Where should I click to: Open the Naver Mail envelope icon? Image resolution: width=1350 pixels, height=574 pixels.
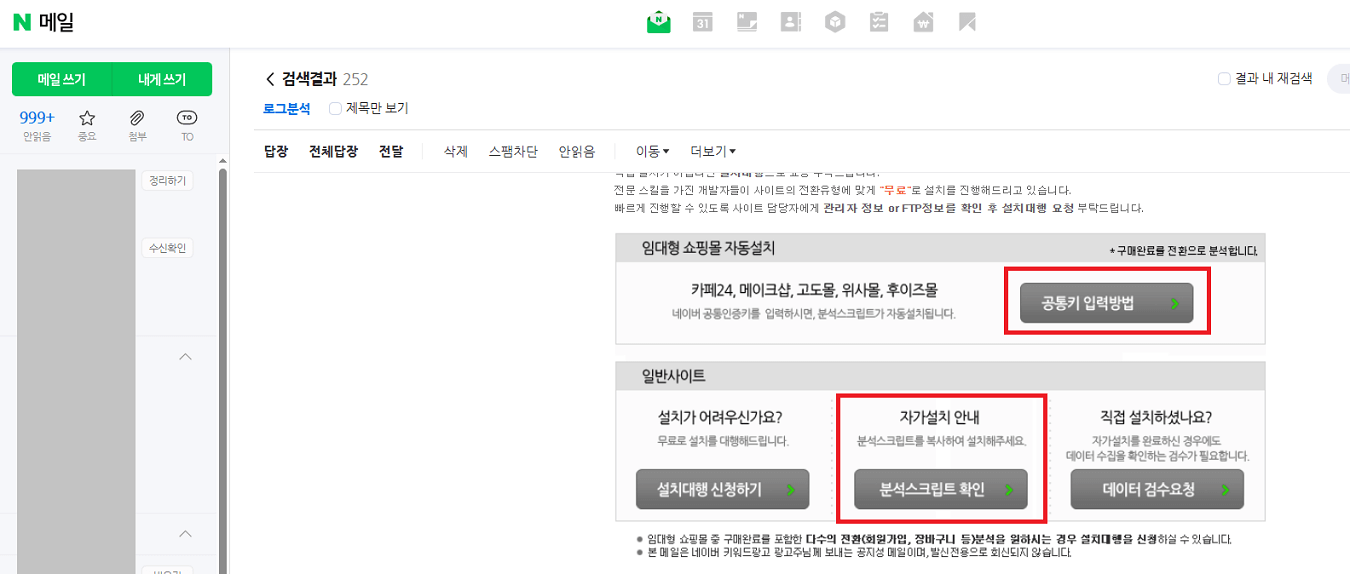click(x=658, y=21)
